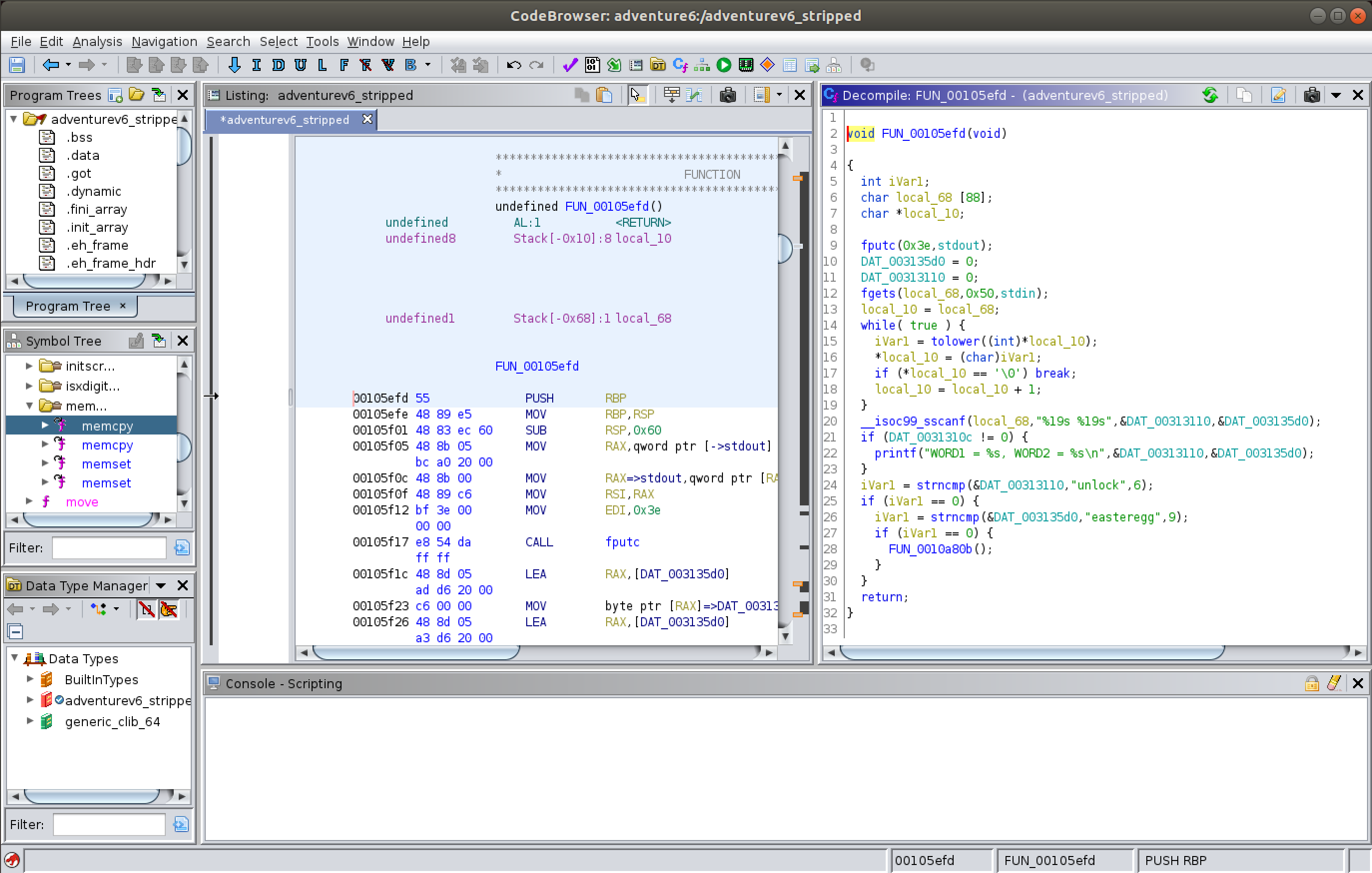
Task: Click the Display Memory Map chip icon
Action: [746, 65]
